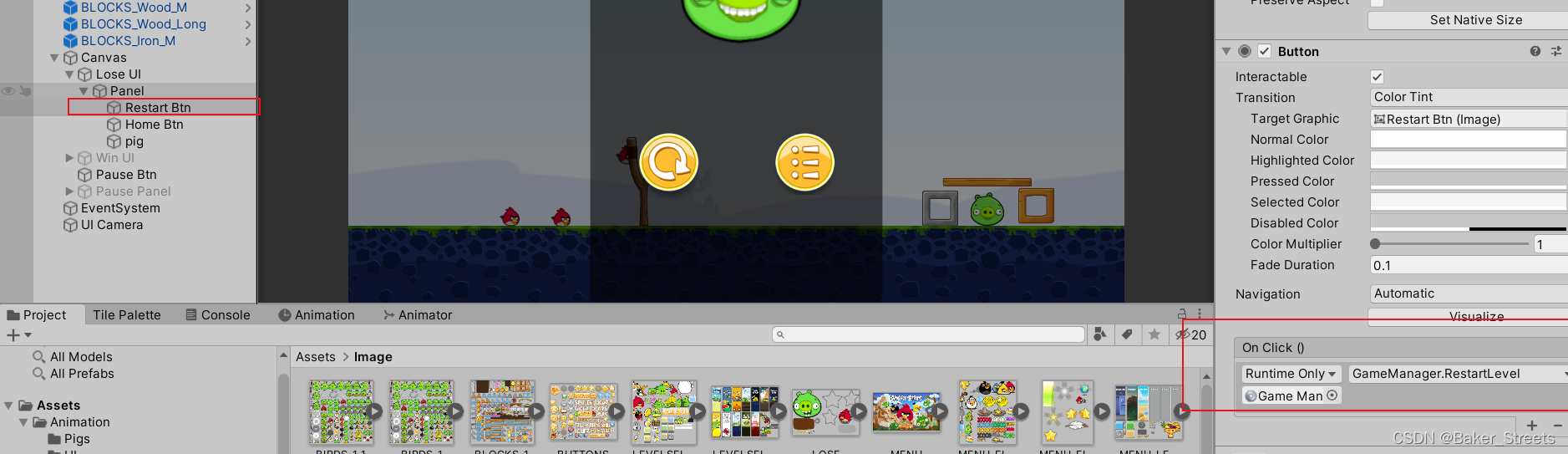Select the green pig in the Scene view
This screenshot has height=454, width=1568.
987,210
